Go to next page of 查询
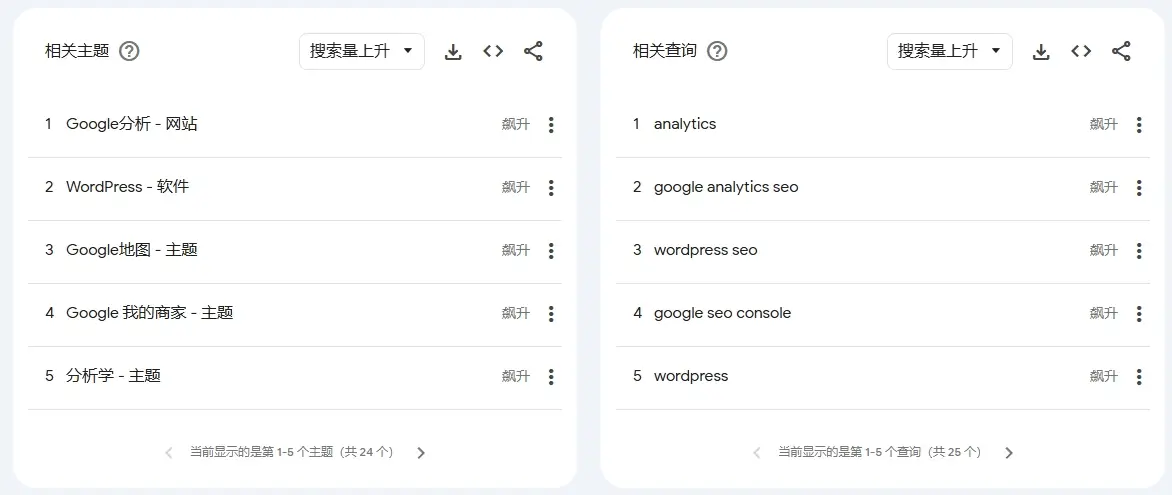The height and width of the screenshot is (495, 1172). click(x=1009, y=452)
